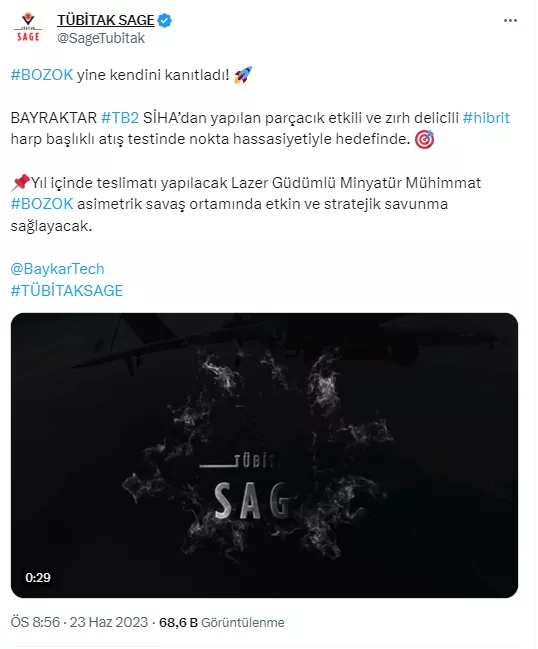This screenshot has width=538, height=649.
Task: Click the TÜBİTAK SAGE profile avatar
Action: [x=28, y=28]
